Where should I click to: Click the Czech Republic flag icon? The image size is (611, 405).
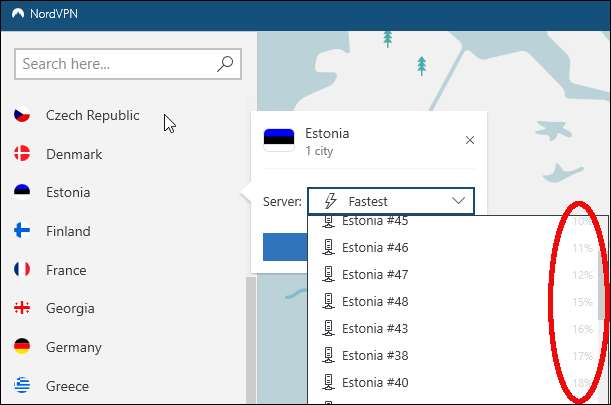tap(21, 115)
